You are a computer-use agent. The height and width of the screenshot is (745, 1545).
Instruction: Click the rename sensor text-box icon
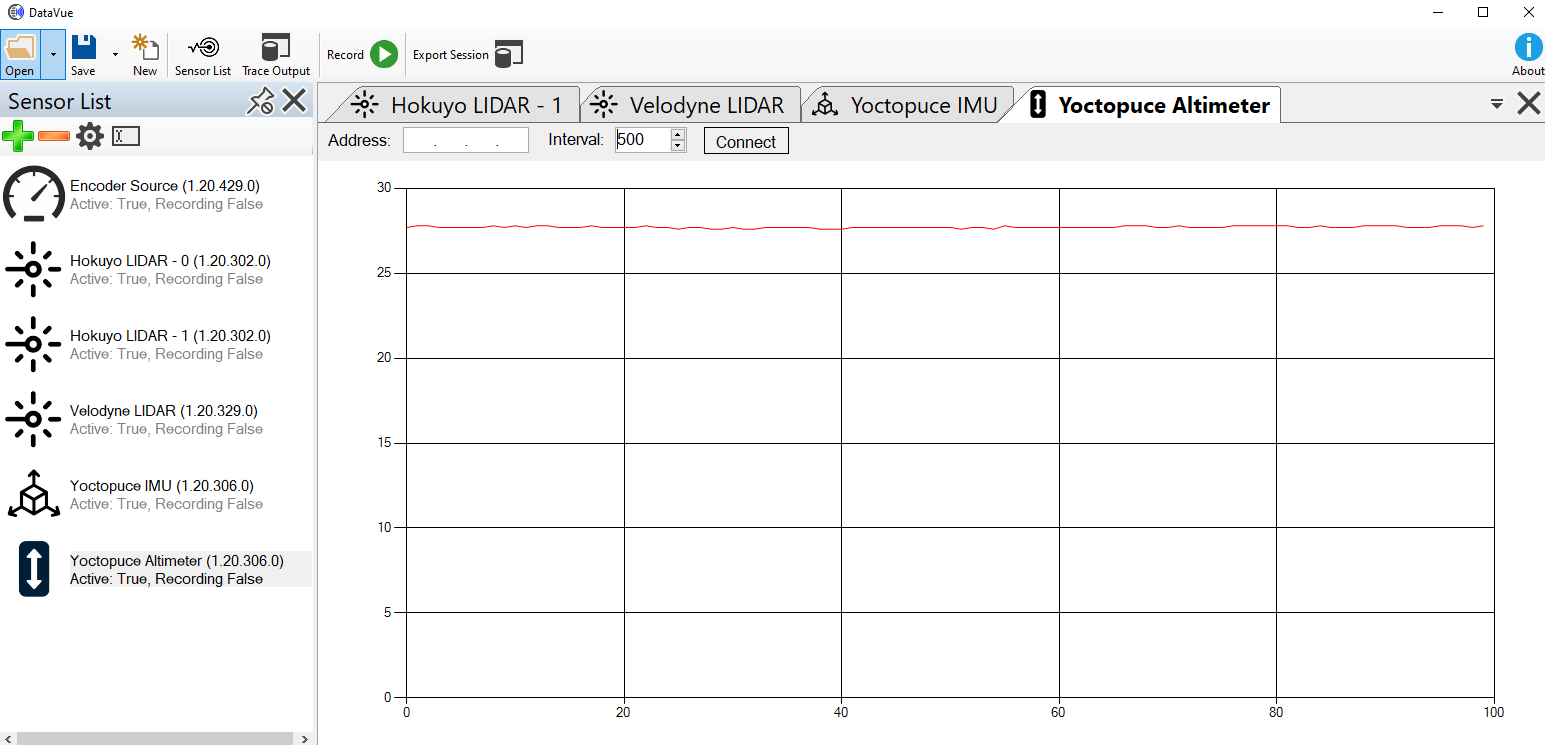pyautogui.click(x=126, y=136)
